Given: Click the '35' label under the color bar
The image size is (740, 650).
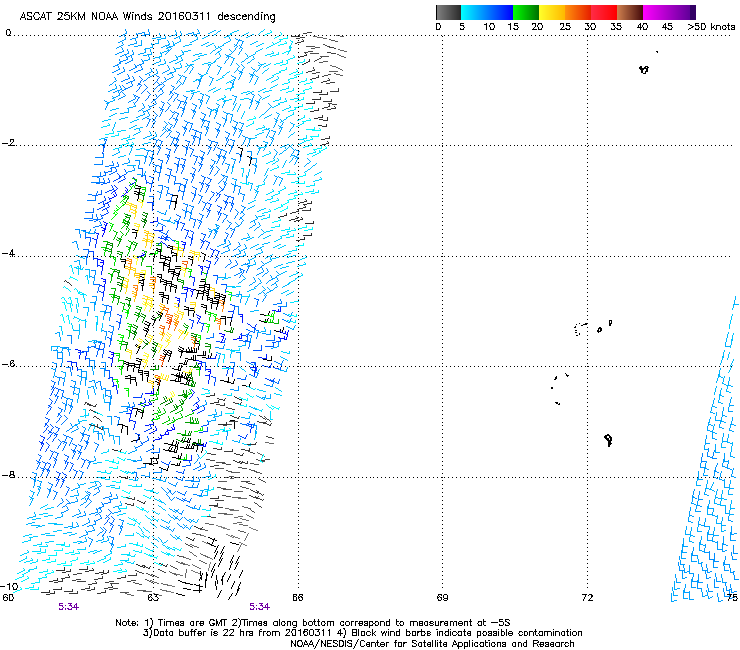Looking at the screenshot, I should (x=616, y=27).
